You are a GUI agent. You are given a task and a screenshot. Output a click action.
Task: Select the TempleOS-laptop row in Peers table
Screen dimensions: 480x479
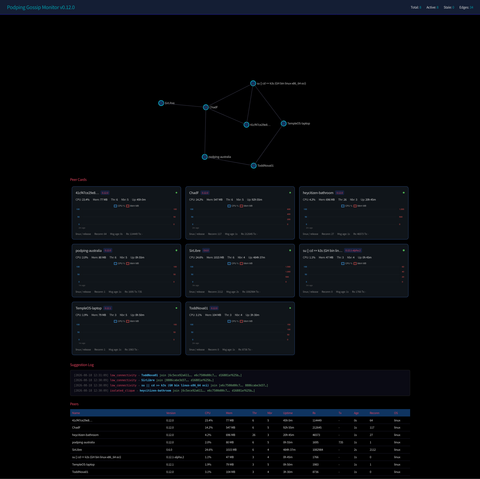coord(240,464)
